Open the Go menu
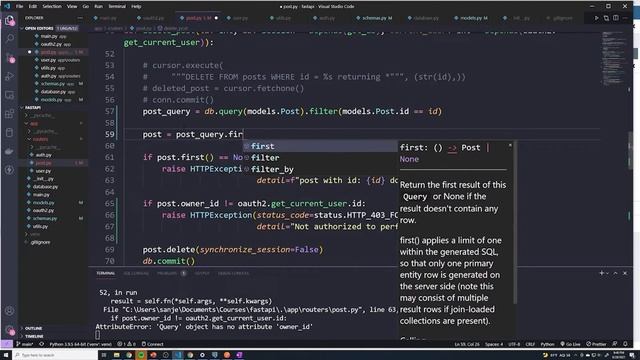 pyautogui.click(x=86, y=6)
